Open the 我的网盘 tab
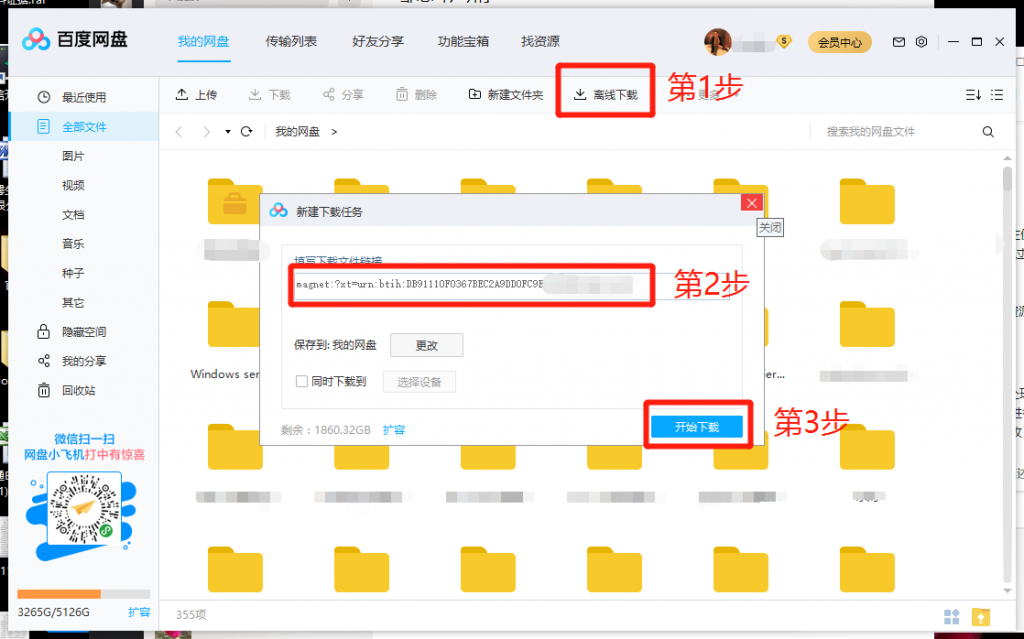Image resolution: width=1024 pixels, height=639 pixels. 203,42
